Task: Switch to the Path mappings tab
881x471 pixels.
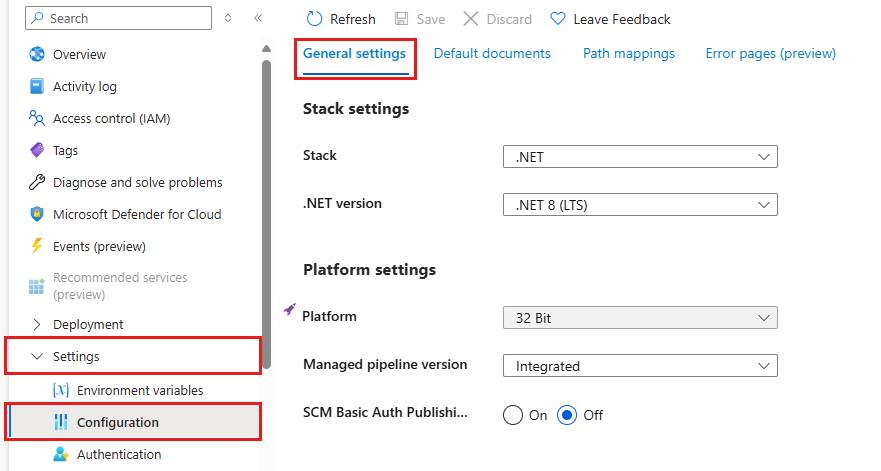Action: [x=629, y=54]
